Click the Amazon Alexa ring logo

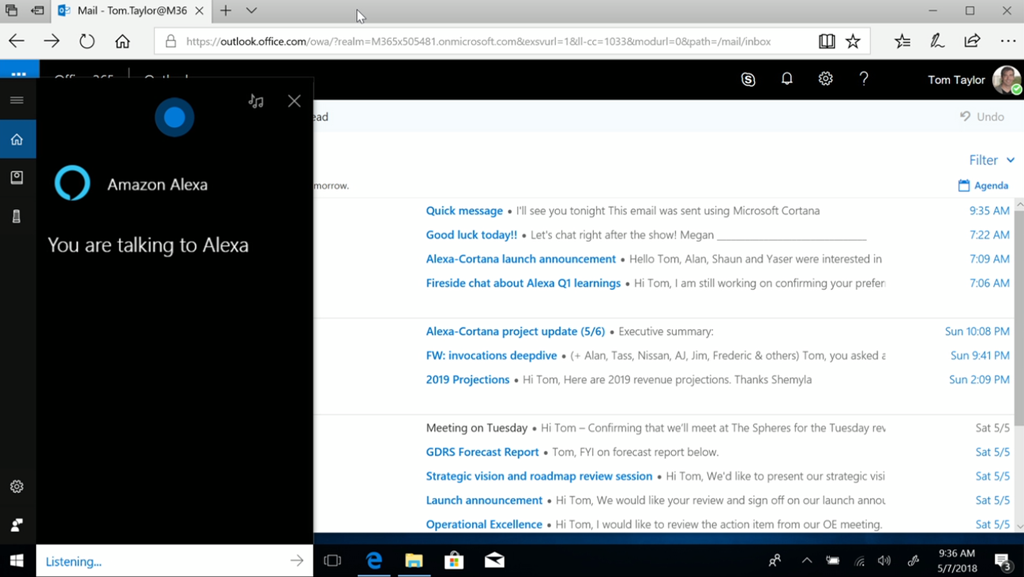coord(72,183)
